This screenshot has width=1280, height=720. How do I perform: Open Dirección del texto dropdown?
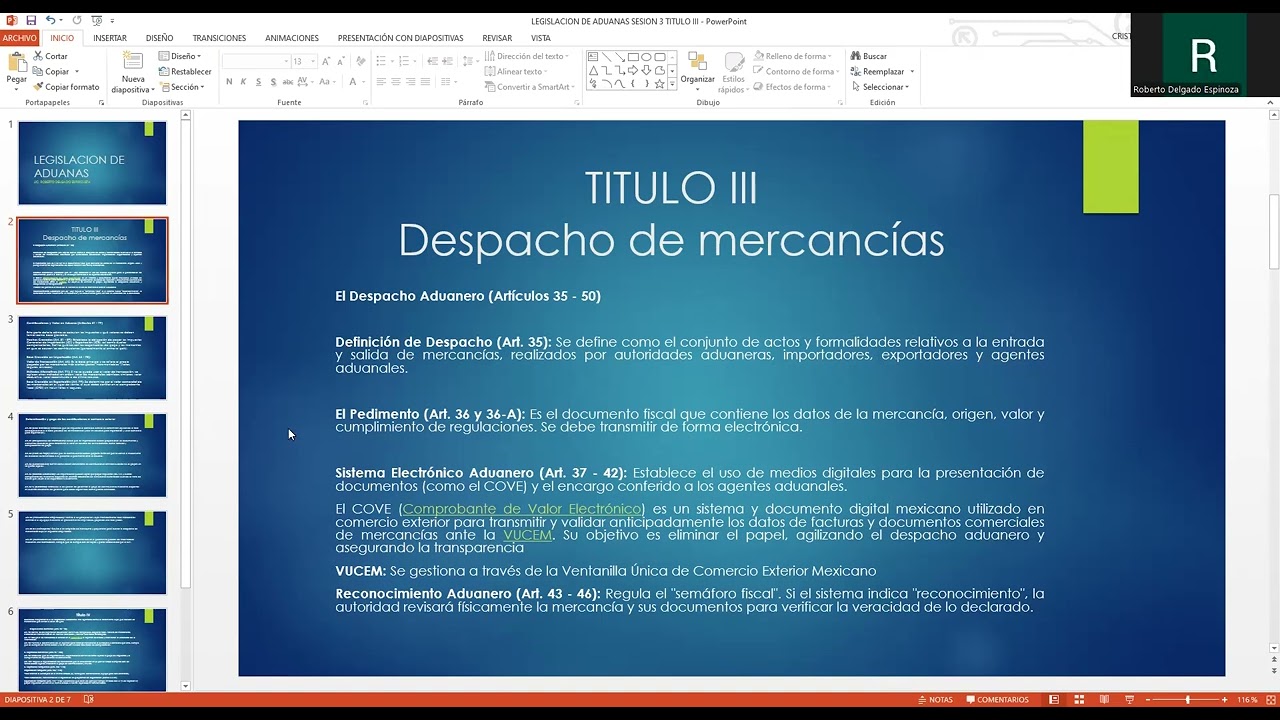coord(528,56)
